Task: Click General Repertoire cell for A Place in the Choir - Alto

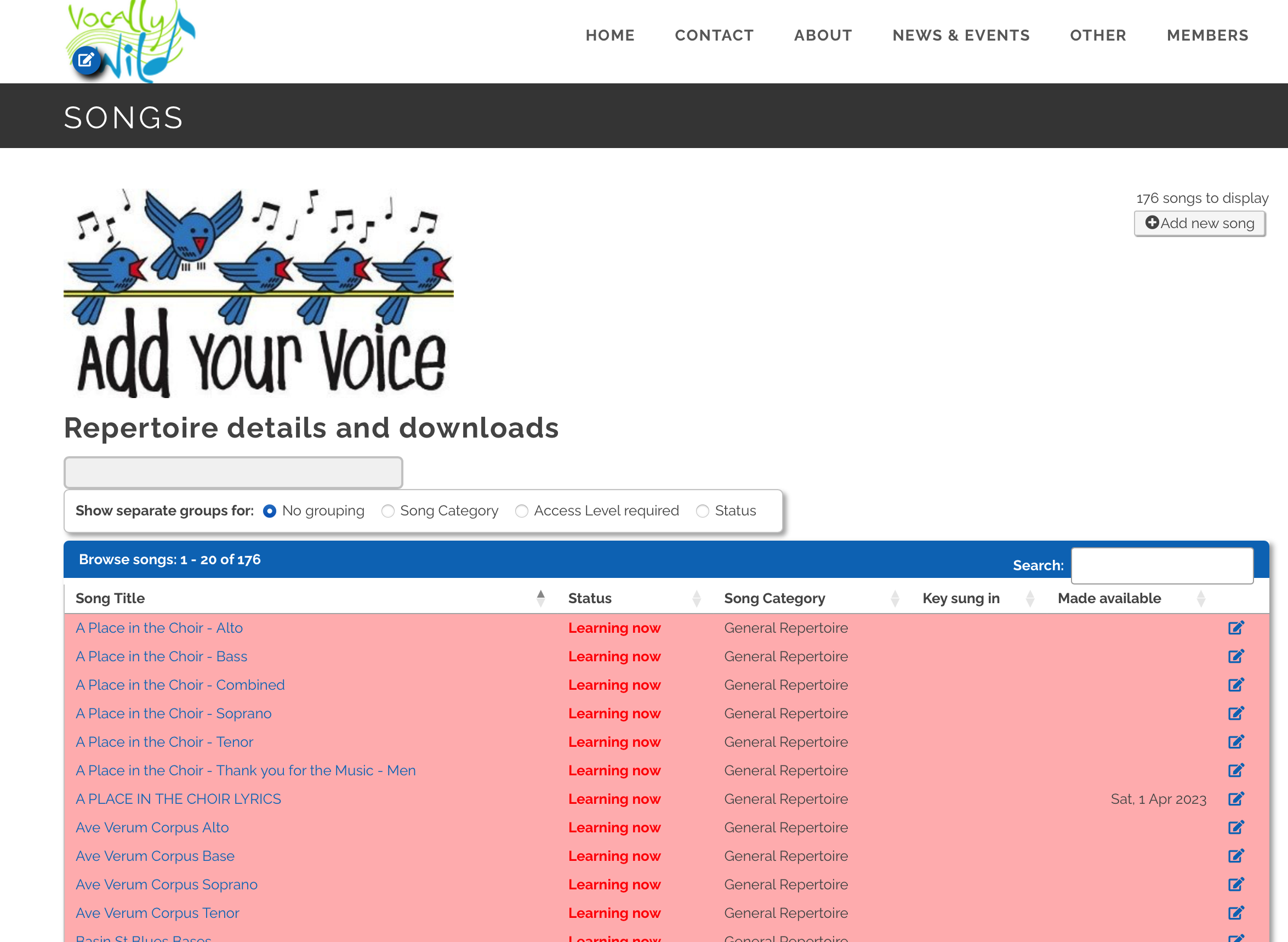Action: click(786, 628)
